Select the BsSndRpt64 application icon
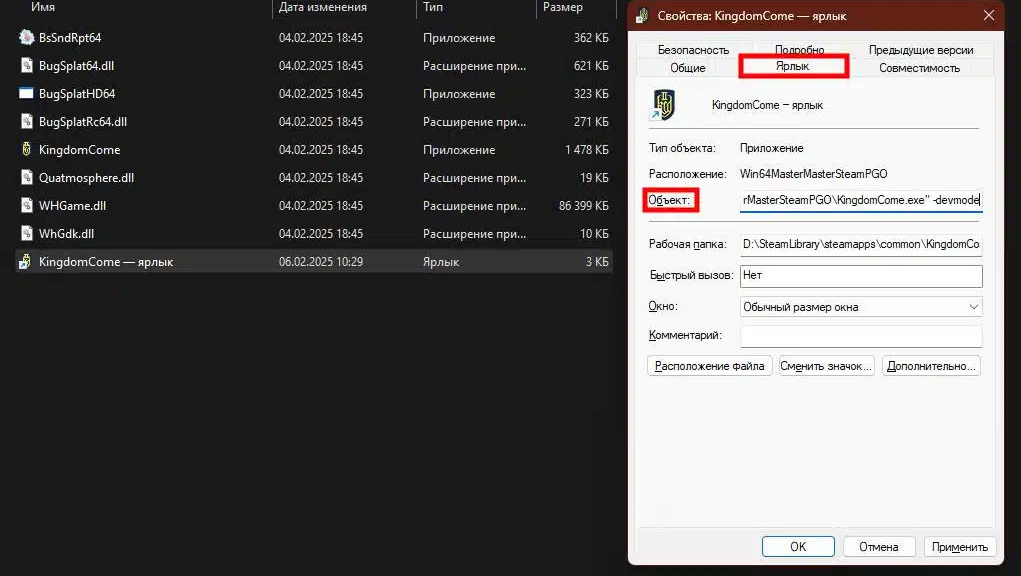The width and height of the screenshot is (1021, 576). click(x=26, y=38)
